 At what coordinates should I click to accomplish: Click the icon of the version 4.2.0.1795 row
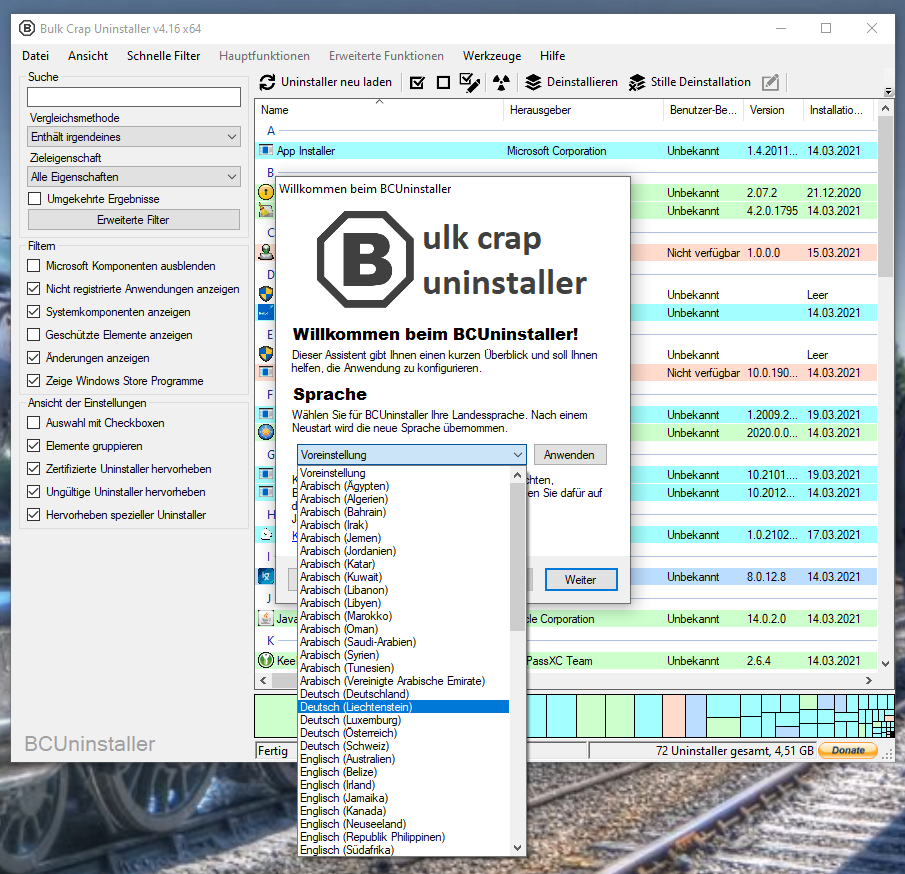(265, 211)
